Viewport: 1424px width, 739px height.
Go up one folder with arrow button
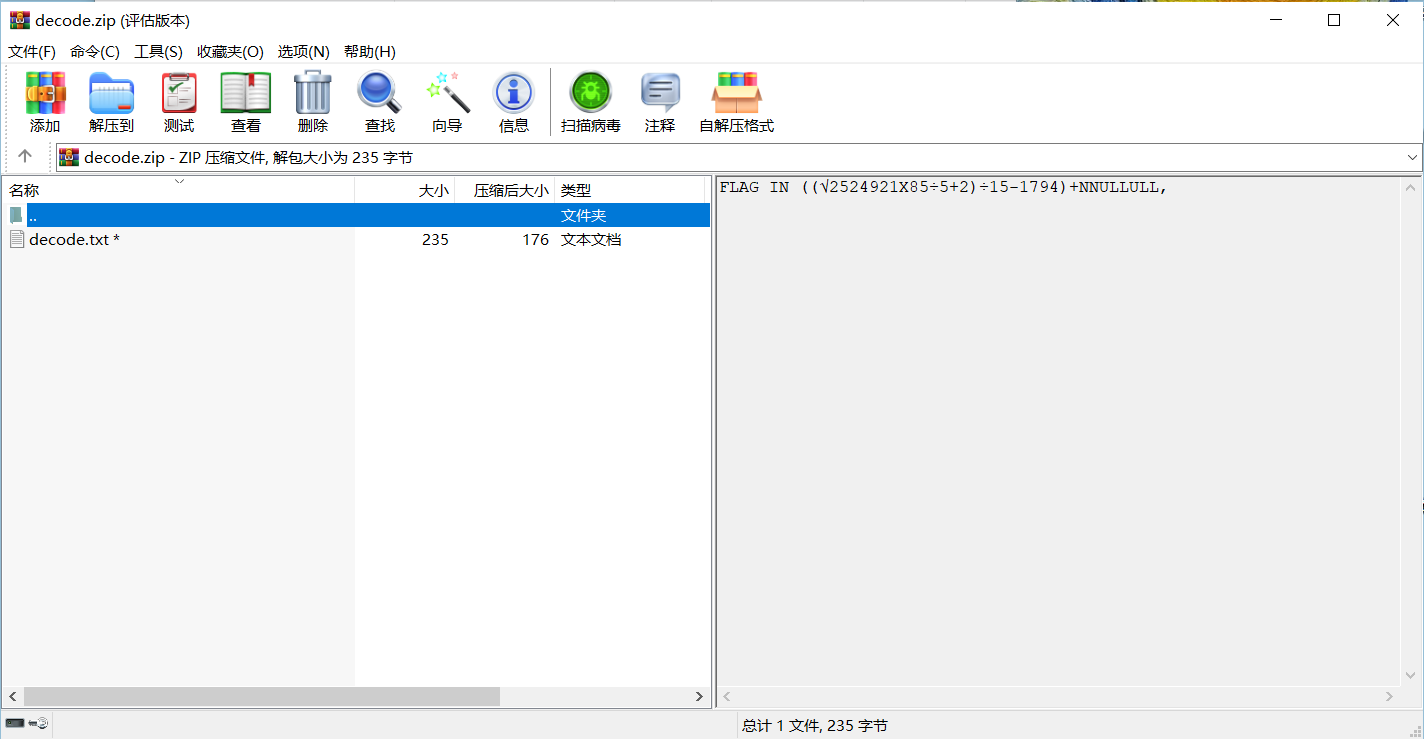25,157
